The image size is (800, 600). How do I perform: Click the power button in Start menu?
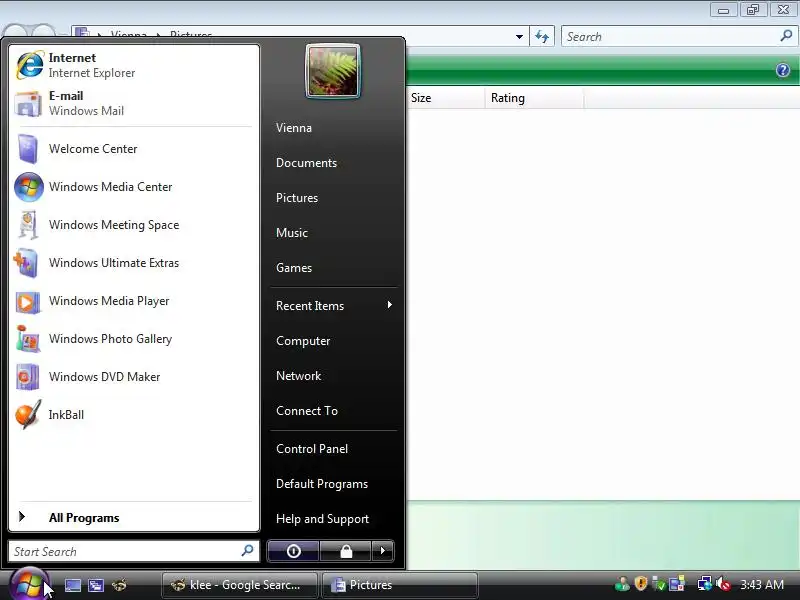click(x=293, y=551)
